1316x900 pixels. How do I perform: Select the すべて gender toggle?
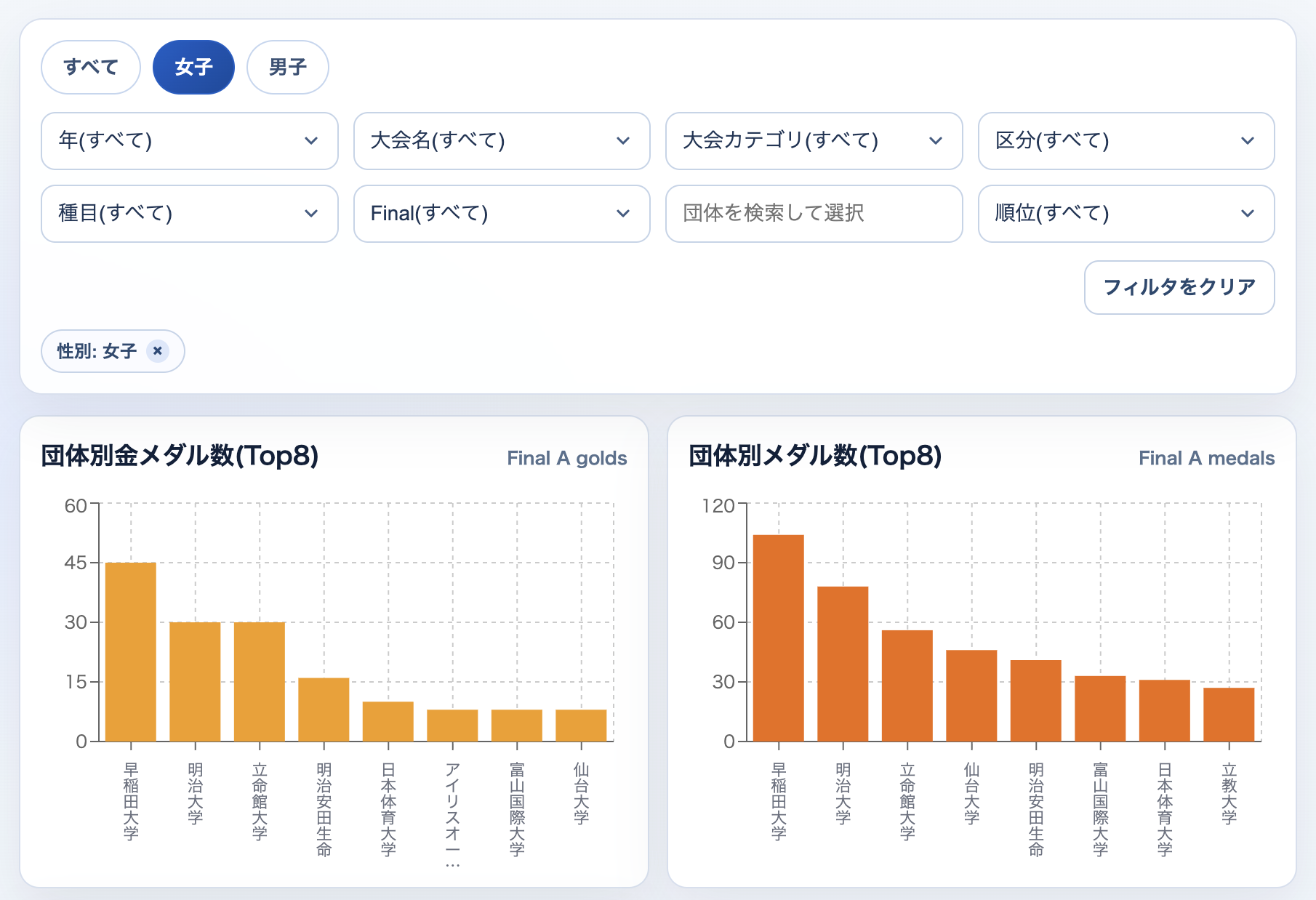[x=91, y=67]
